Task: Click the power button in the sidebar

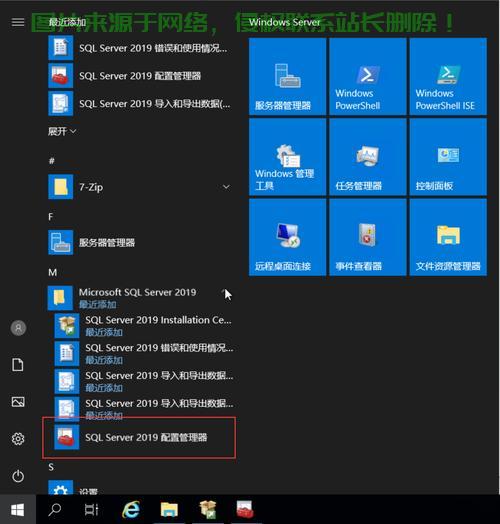Action: pos(18,476)
